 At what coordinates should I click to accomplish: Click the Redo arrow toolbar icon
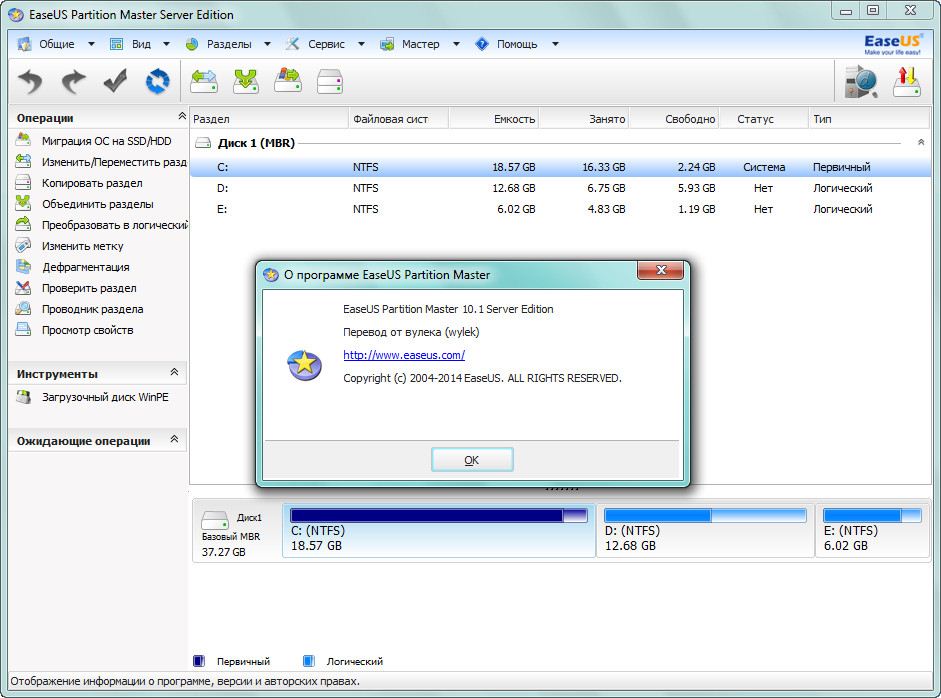point(73,82)
